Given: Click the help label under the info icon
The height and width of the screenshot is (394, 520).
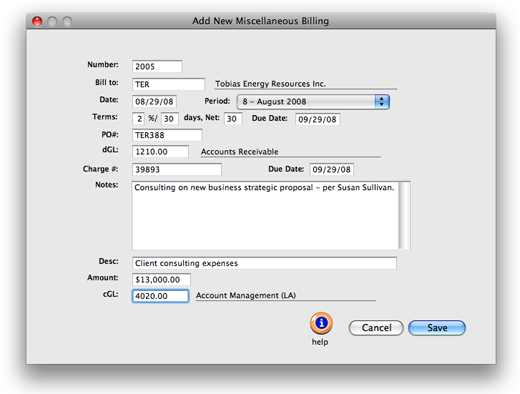Looking at the screenshot, I should pos(320,342).
